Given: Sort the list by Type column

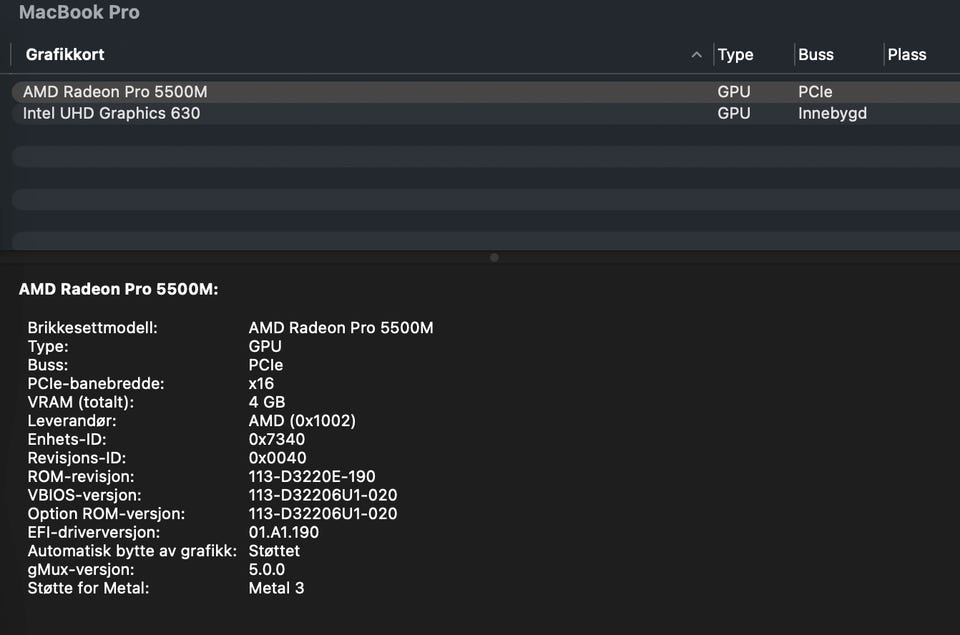Looking at the screenshot, I should (735, 55).
